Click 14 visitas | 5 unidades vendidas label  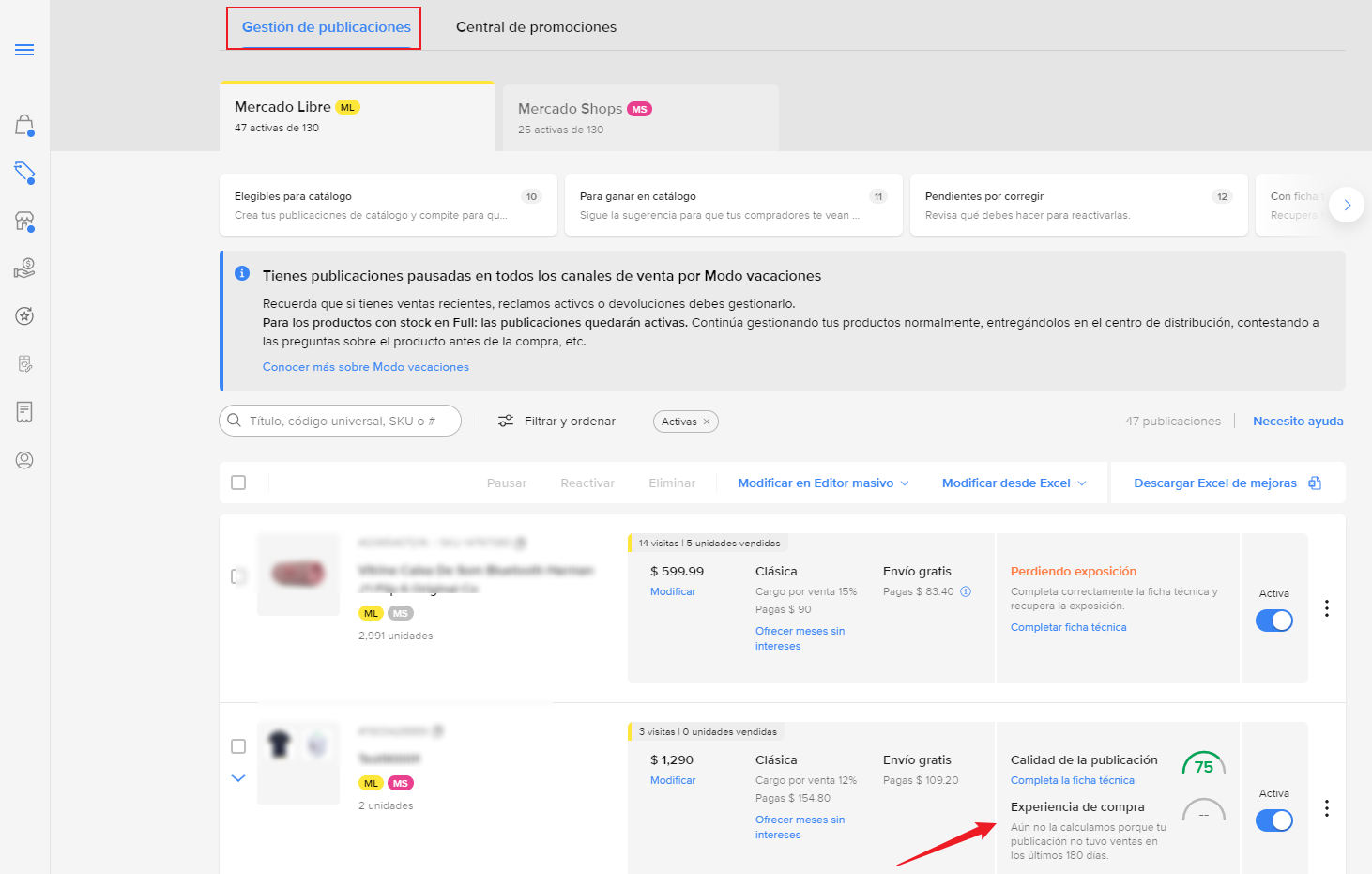[709, 543]
